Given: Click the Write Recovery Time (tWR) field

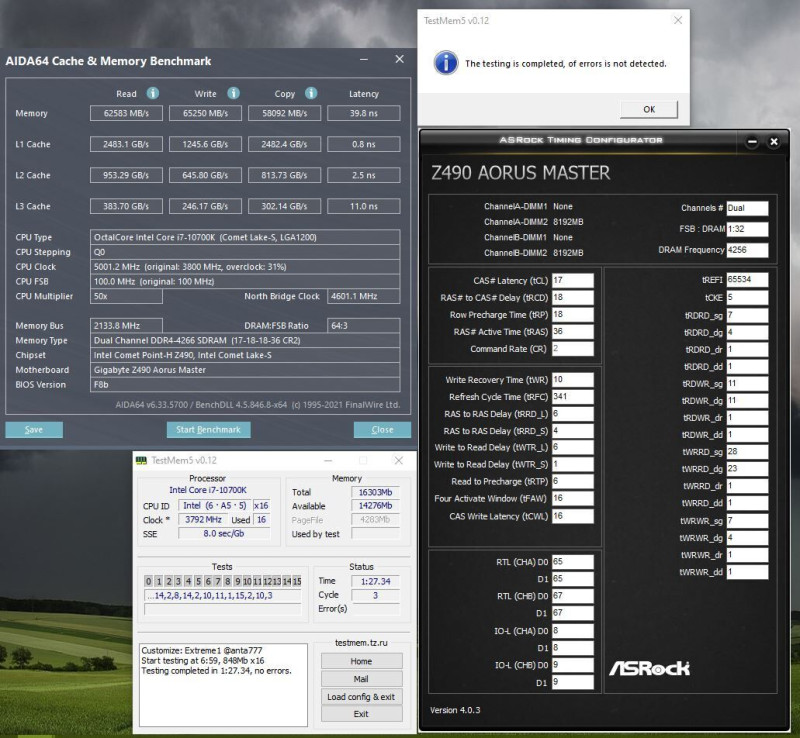Looking at the screenshot, I should coord(572,380).
